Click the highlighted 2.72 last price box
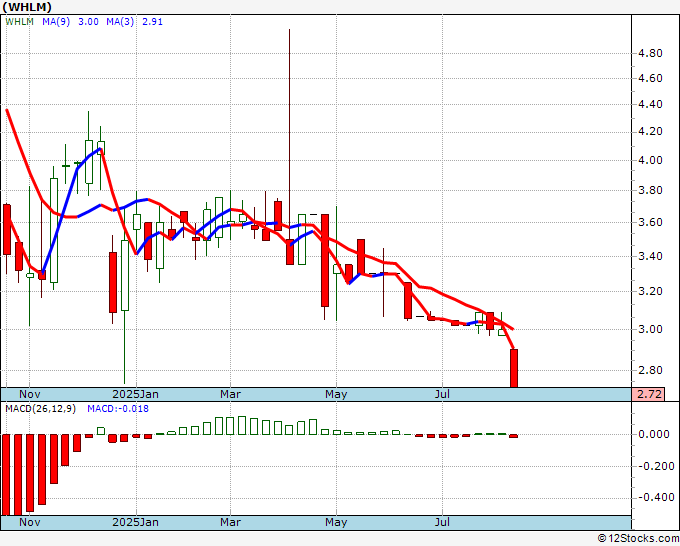This screenshot has width=680, height=546. (x=648, y=394)
